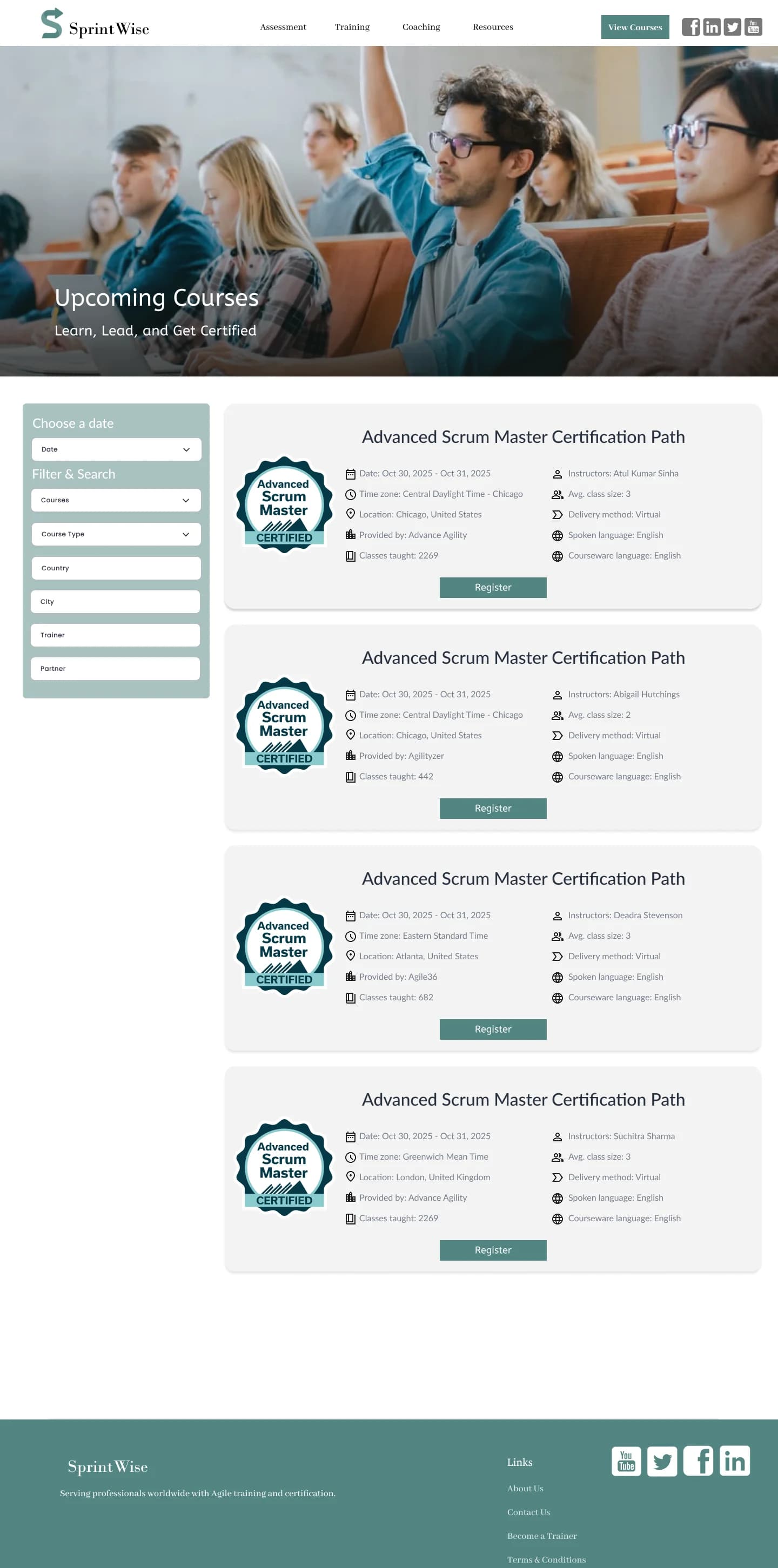
Task: Click the Facebook icon in the footer
Action: pyautogui.click(x=697, y=1461)
